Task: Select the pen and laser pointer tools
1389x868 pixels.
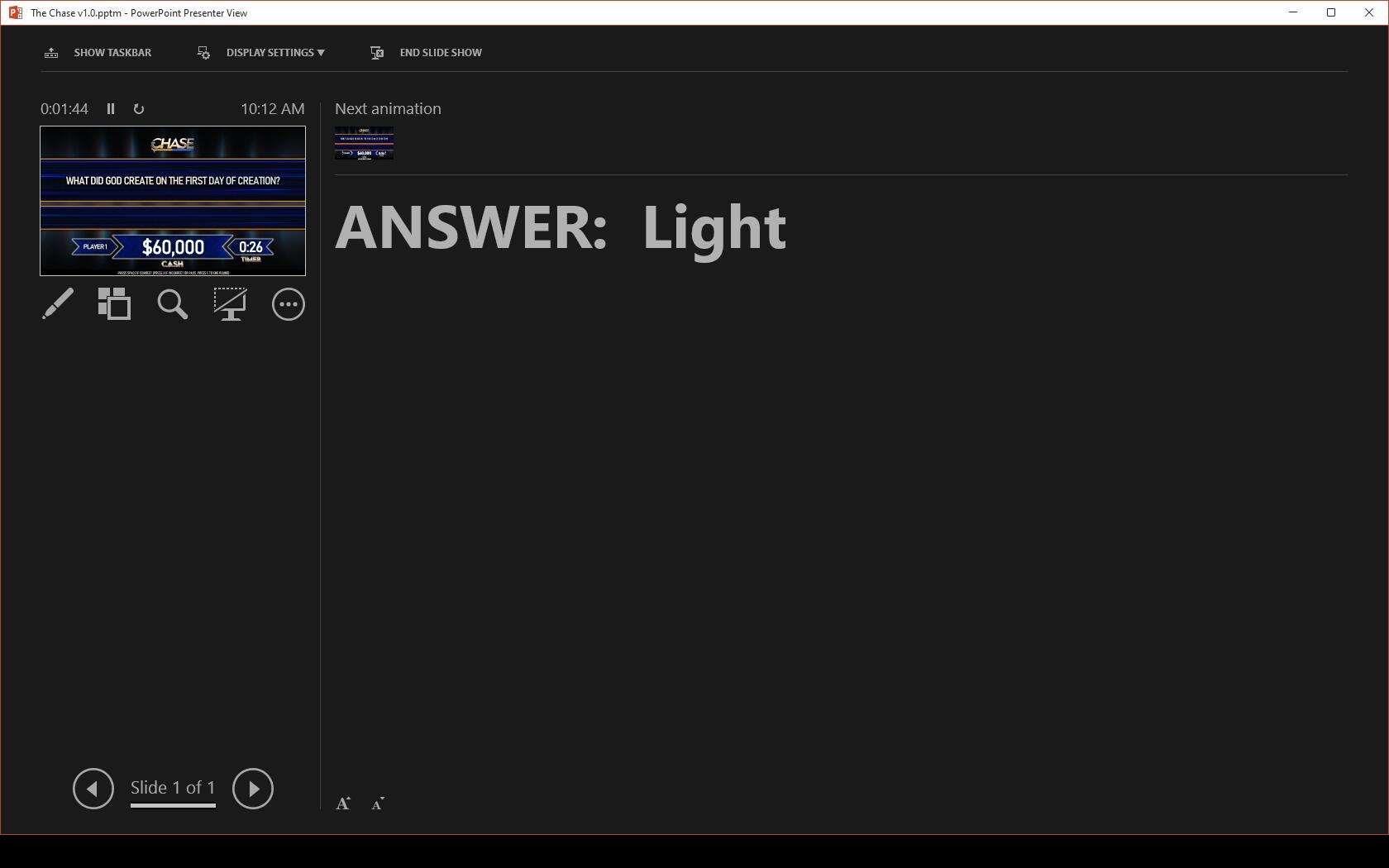Action: click(x=58, y=304)
